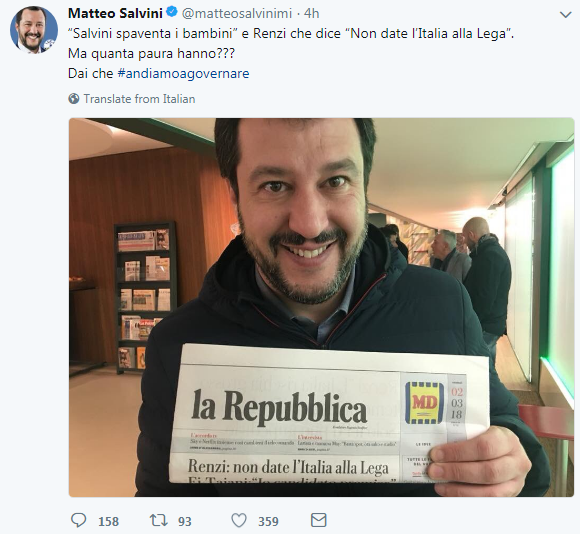Click the la Repubblica masthead in photo

pos(279,408)
